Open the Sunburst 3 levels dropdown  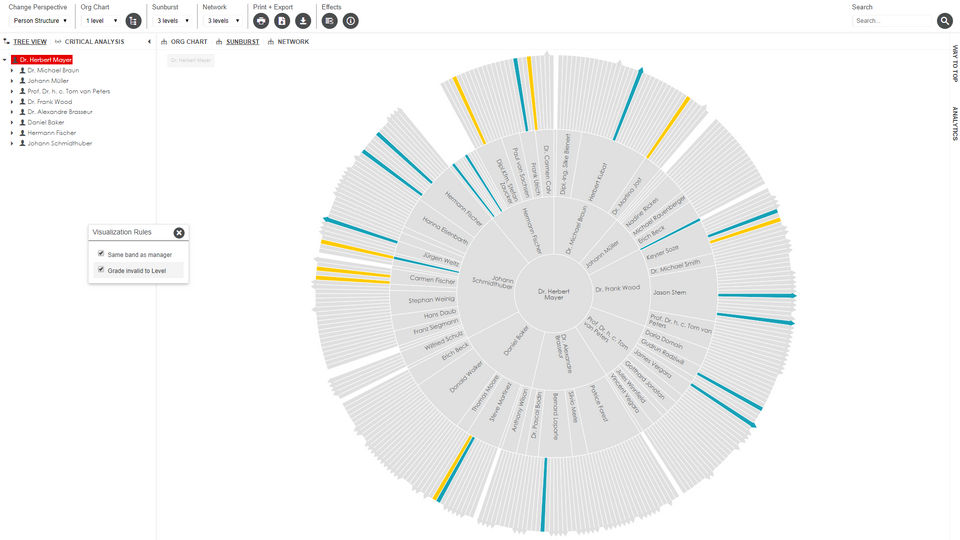click(x=171, y=20)
